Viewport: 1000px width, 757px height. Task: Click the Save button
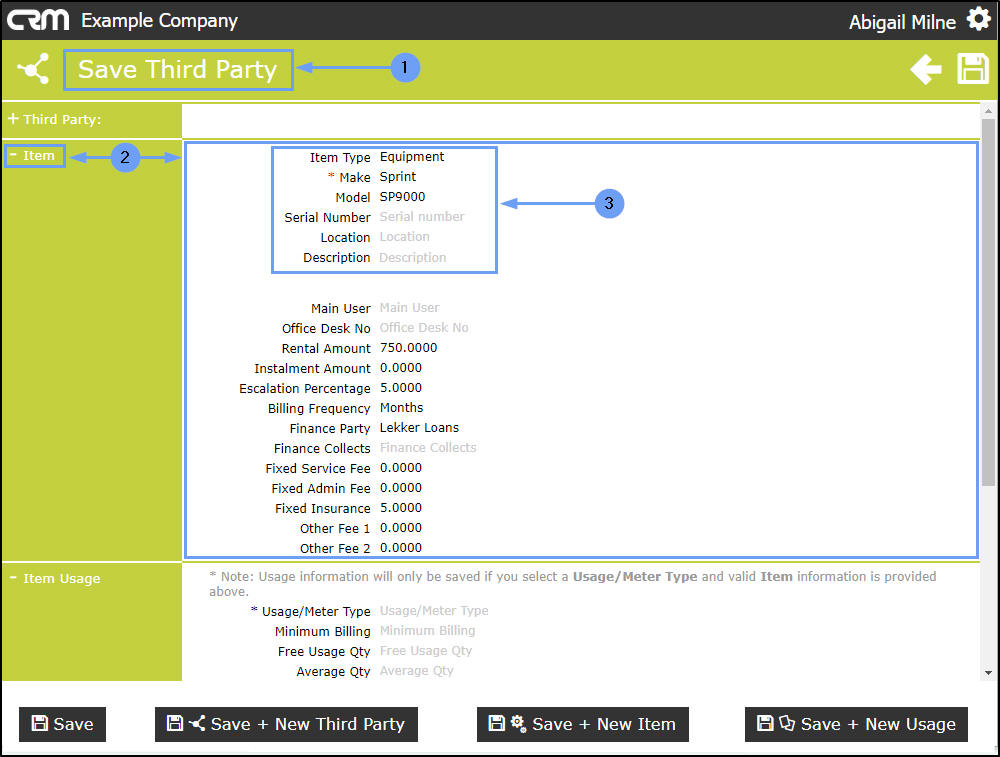pos(62,724)
